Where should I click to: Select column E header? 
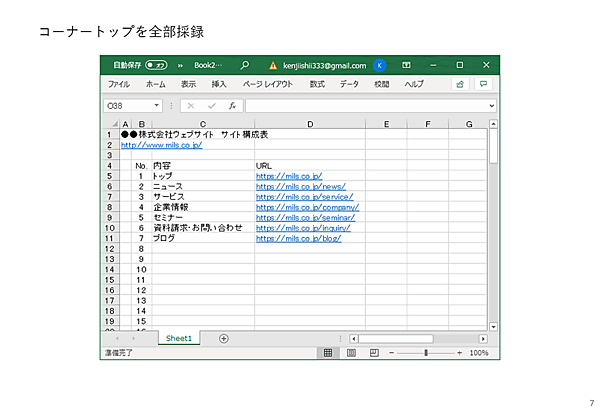(386, 124)
